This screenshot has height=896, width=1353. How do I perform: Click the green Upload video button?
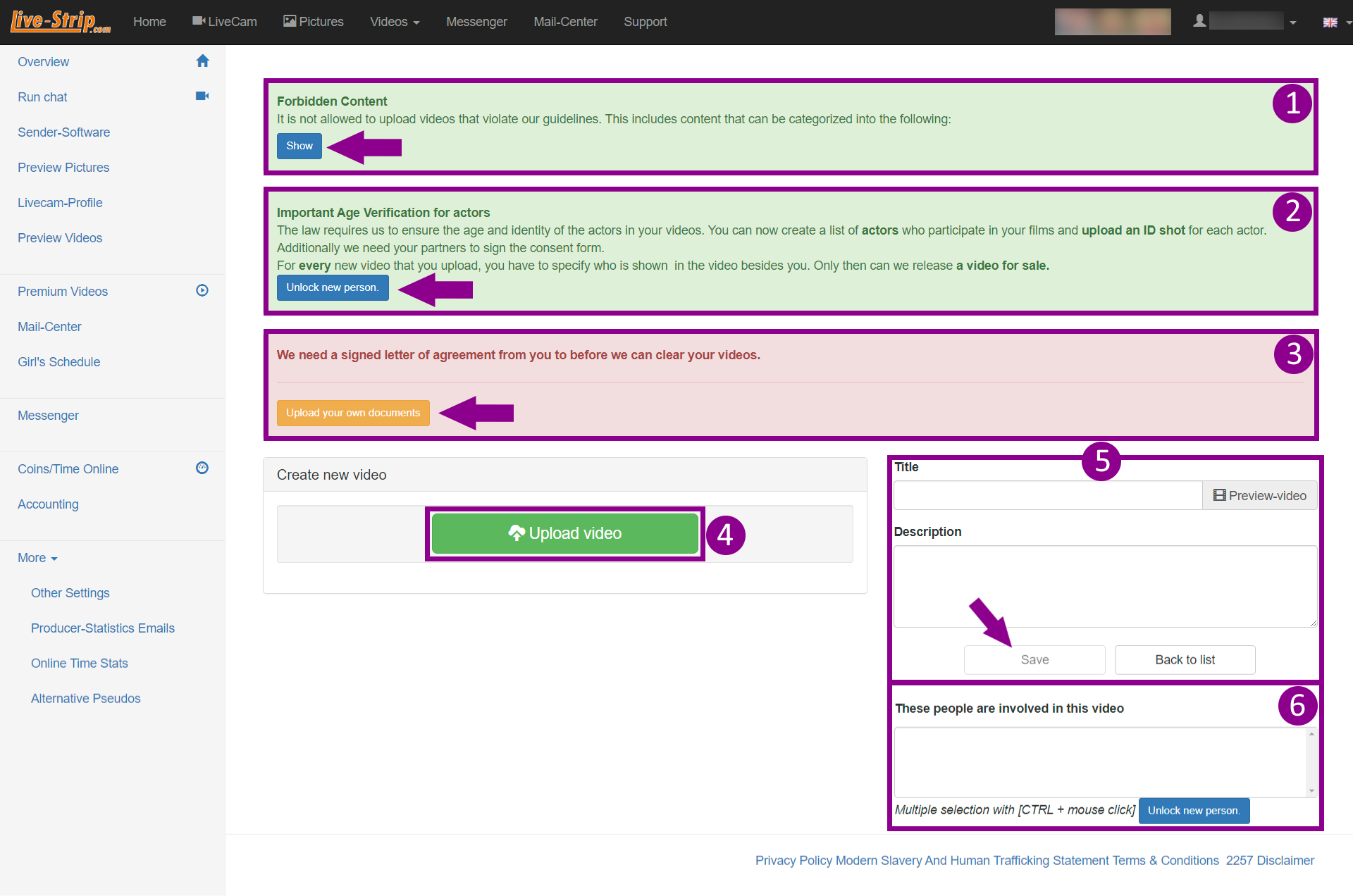coord(564,533)
